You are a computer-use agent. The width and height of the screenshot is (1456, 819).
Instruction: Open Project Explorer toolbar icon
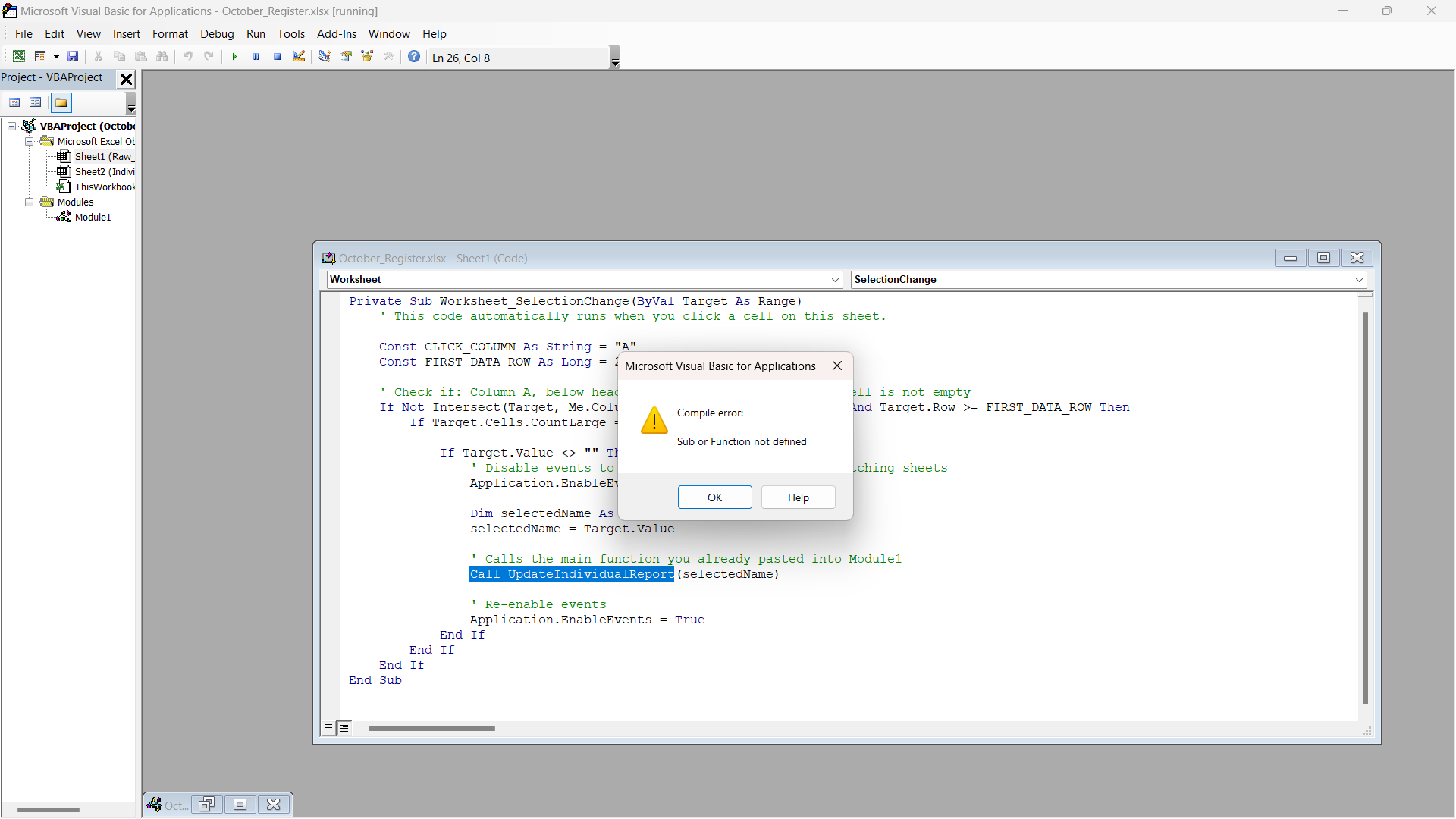325,57
